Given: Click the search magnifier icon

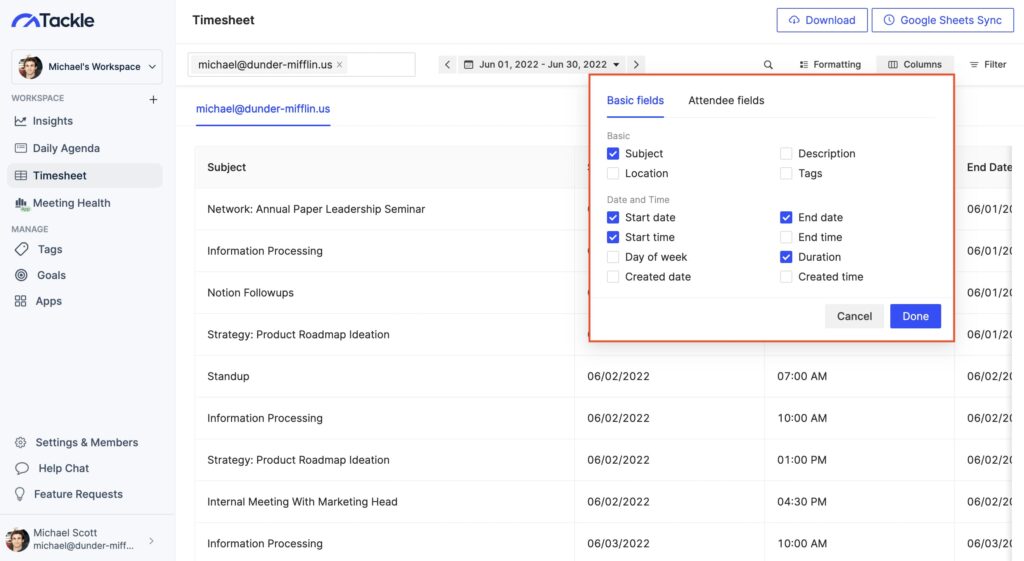Looking at the screenshot, I should 768,65.
